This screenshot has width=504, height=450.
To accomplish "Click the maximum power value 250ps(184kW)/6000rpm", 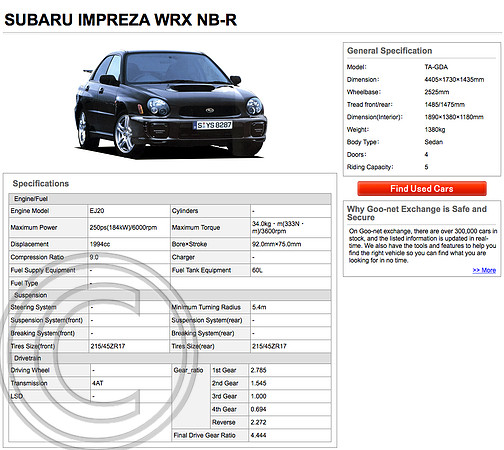I will (123, 227).
